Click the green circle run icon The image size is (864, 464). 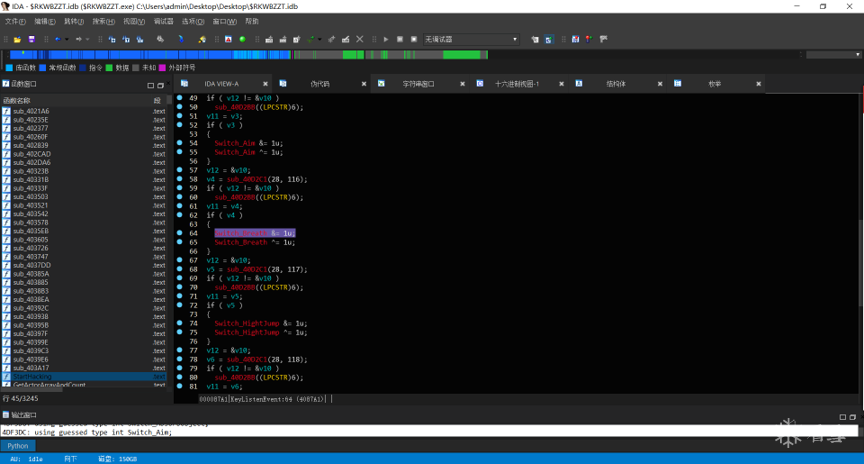tap(242, 40)
